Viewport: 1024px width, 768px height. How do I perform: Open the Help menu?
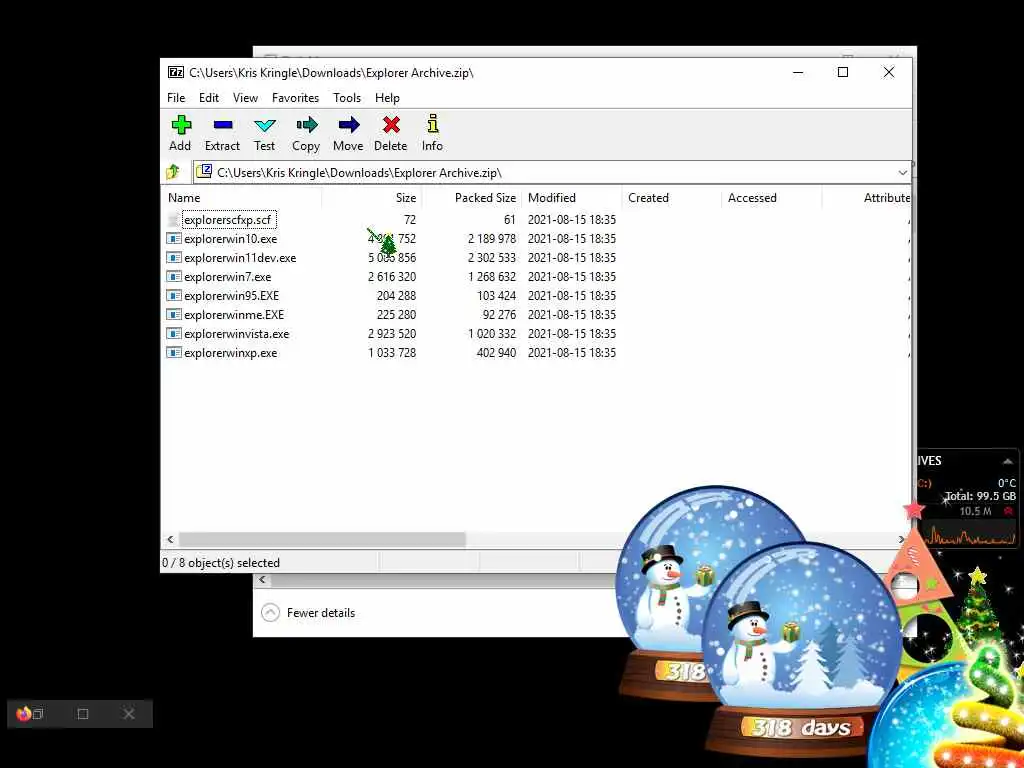387,98
